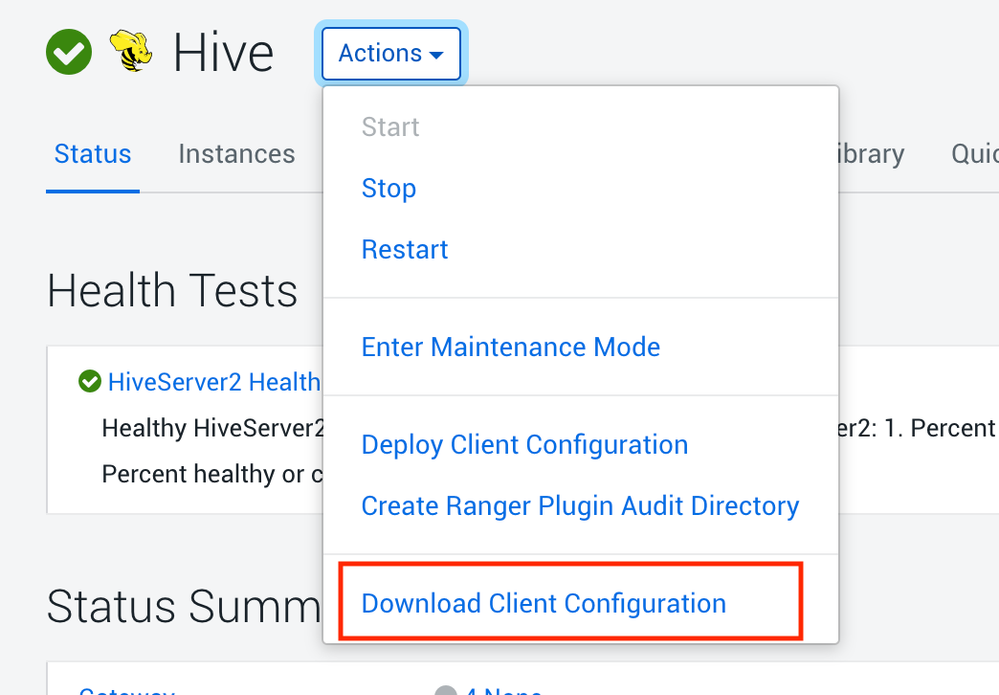The image size is (999, 695).
Task: Open the HiveServer2 Health link
Action: (214, 381)
